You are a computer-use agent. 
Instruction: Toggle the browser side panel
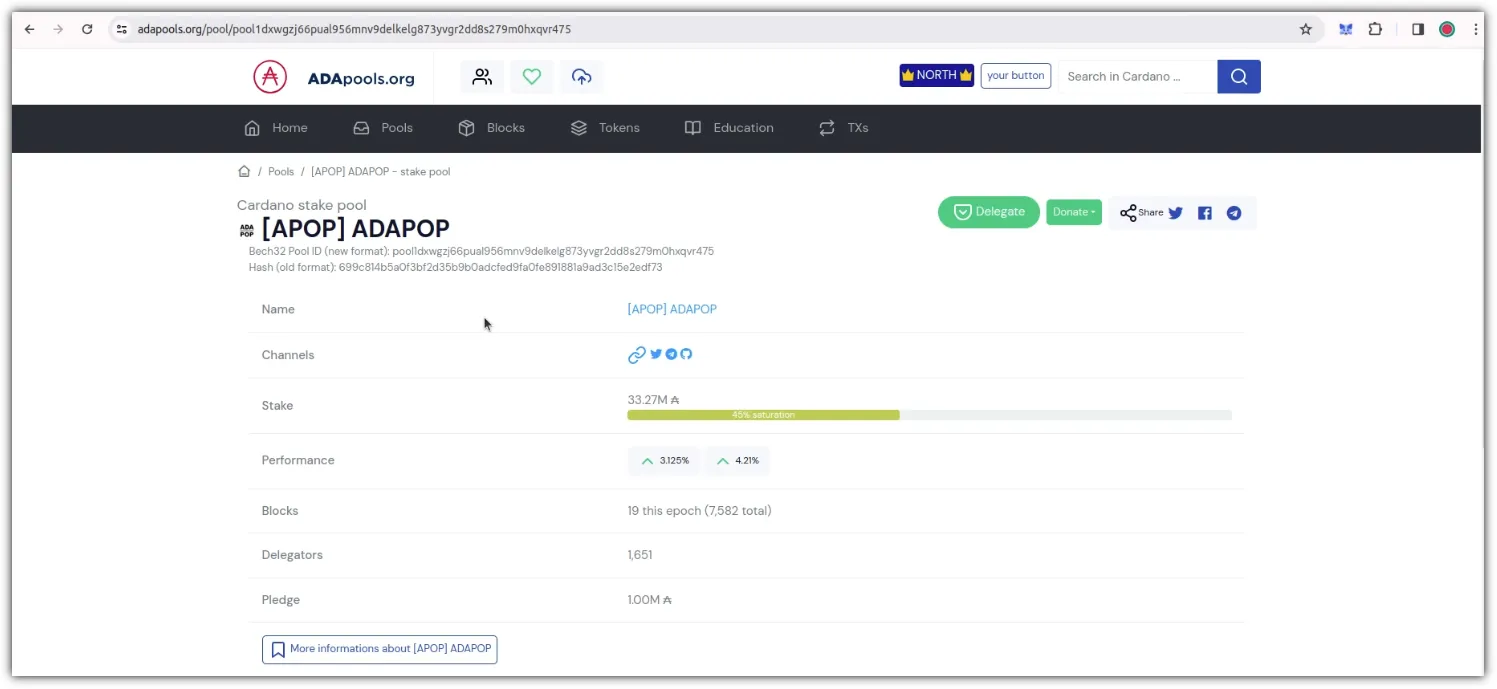(1418, 29)
